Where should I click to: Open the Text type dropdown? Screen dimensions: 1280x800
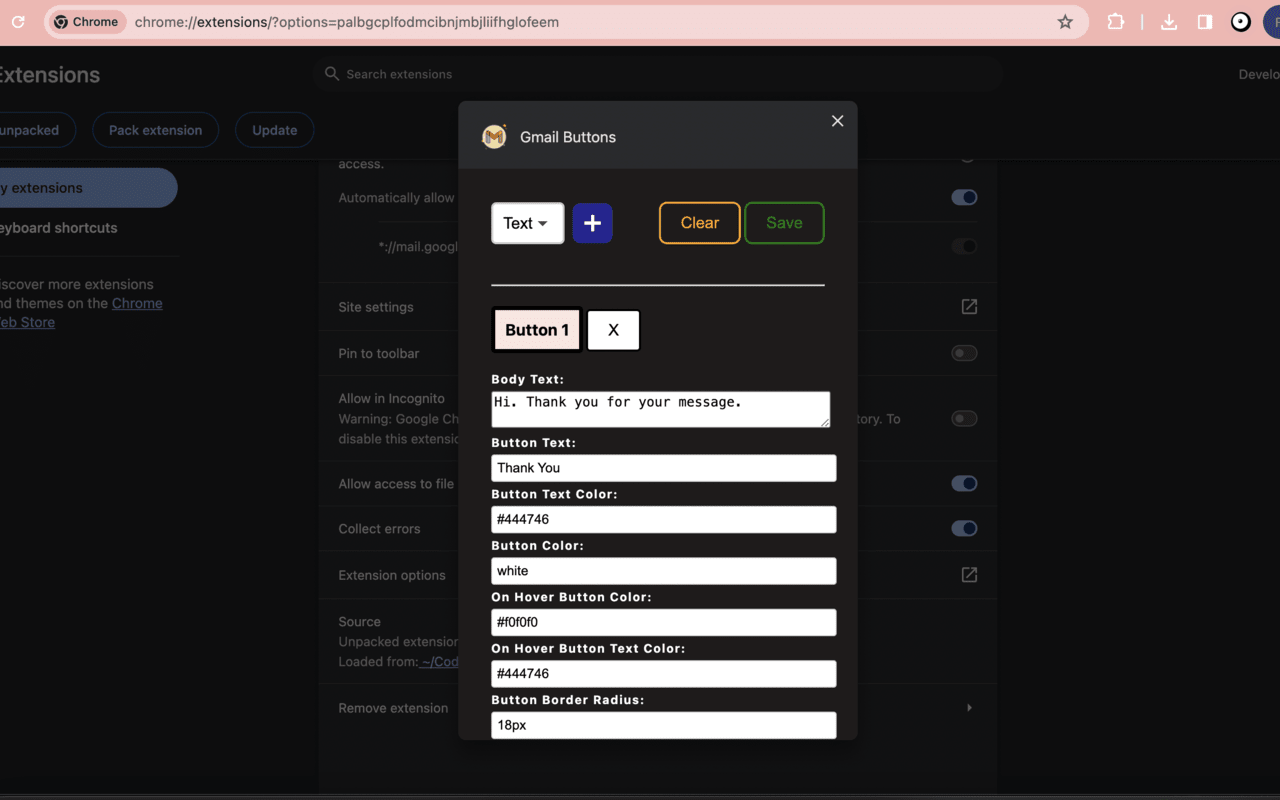[x=528, y=223]
